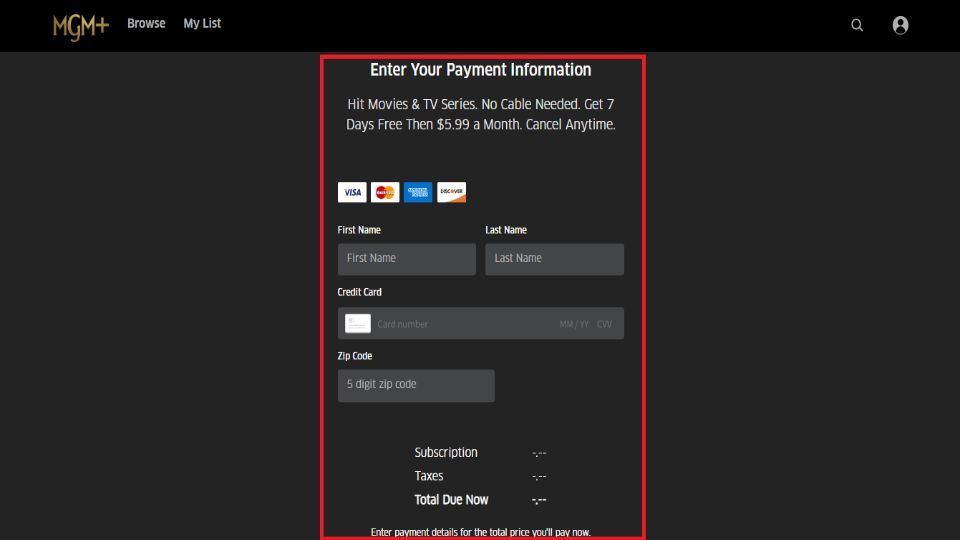This screenshot has width=960, height=540.
Task: Click the '7 Days Free Then $5.99' promo text
Action: click(x=480, y=114)
